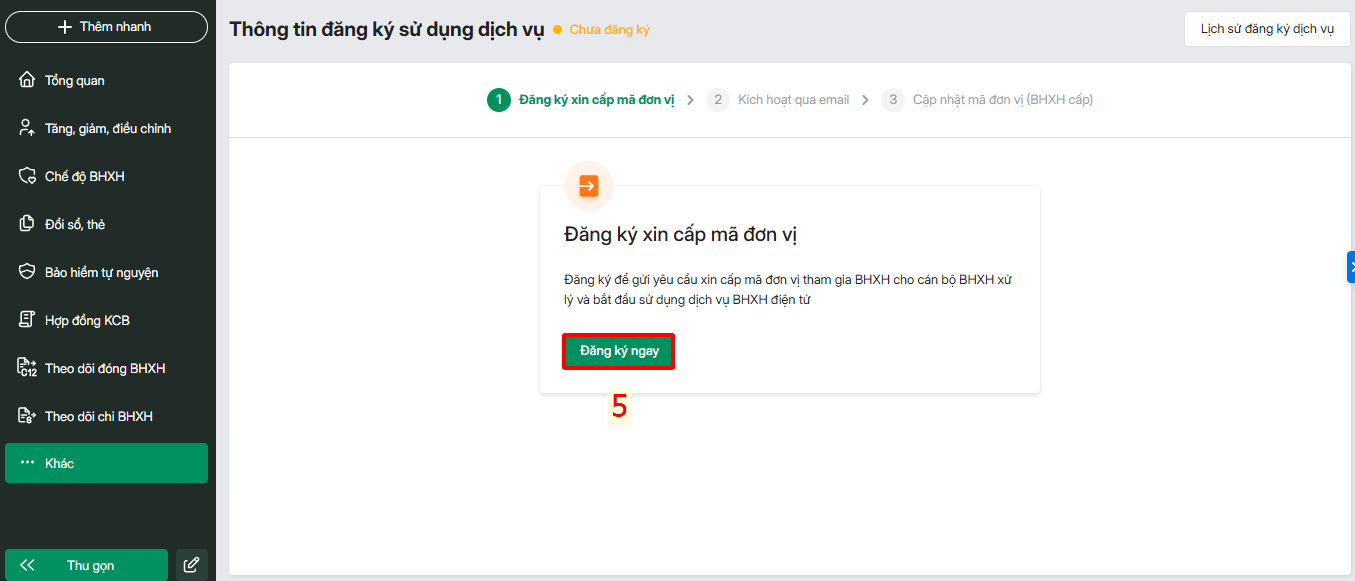The image size is (1355, 581).
Task: Click the description text about gửi yêu cầu
Action: 788,289
